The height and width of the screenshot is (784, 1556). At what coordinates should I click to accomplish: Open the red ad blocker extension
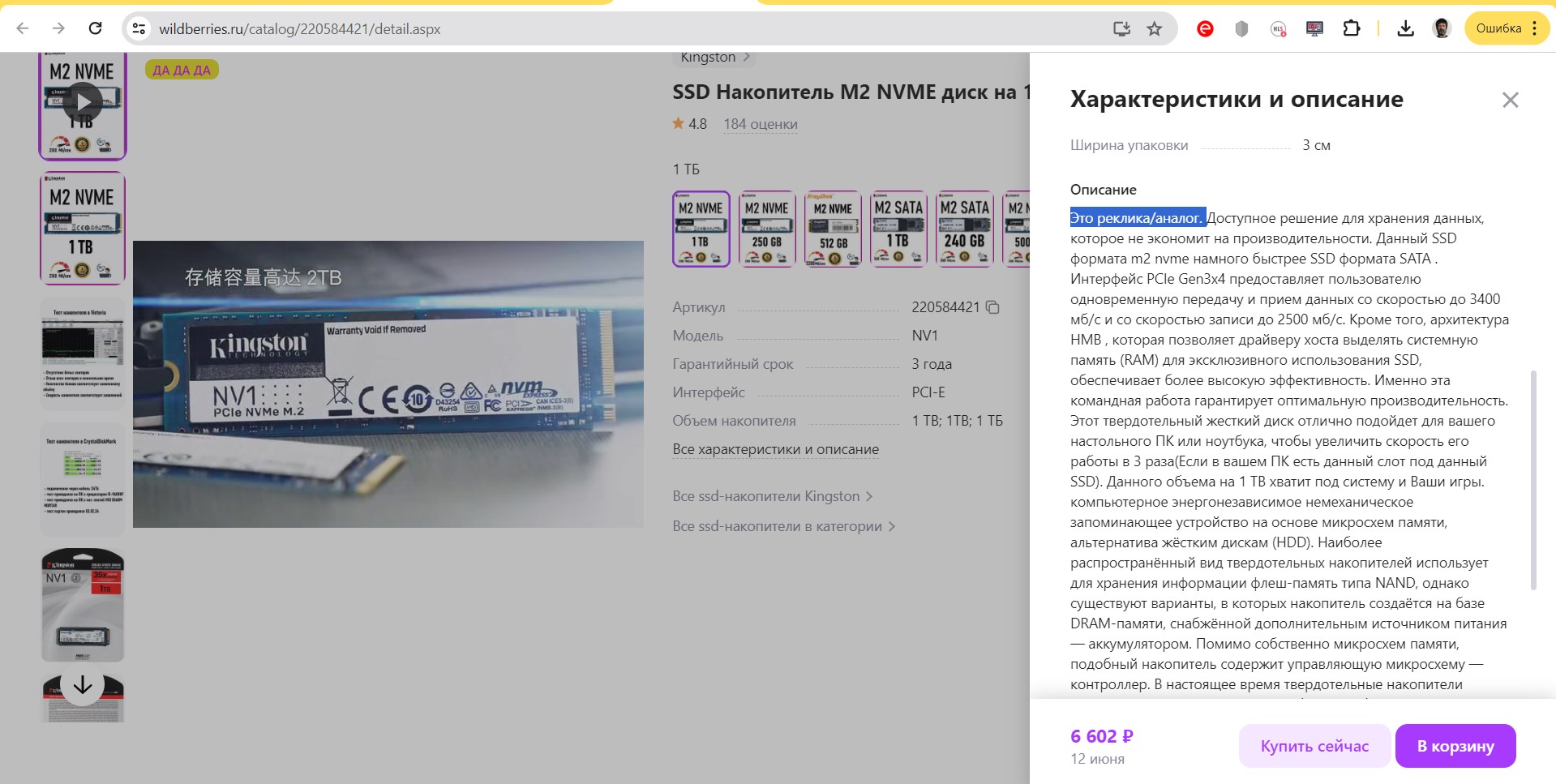1205,29
